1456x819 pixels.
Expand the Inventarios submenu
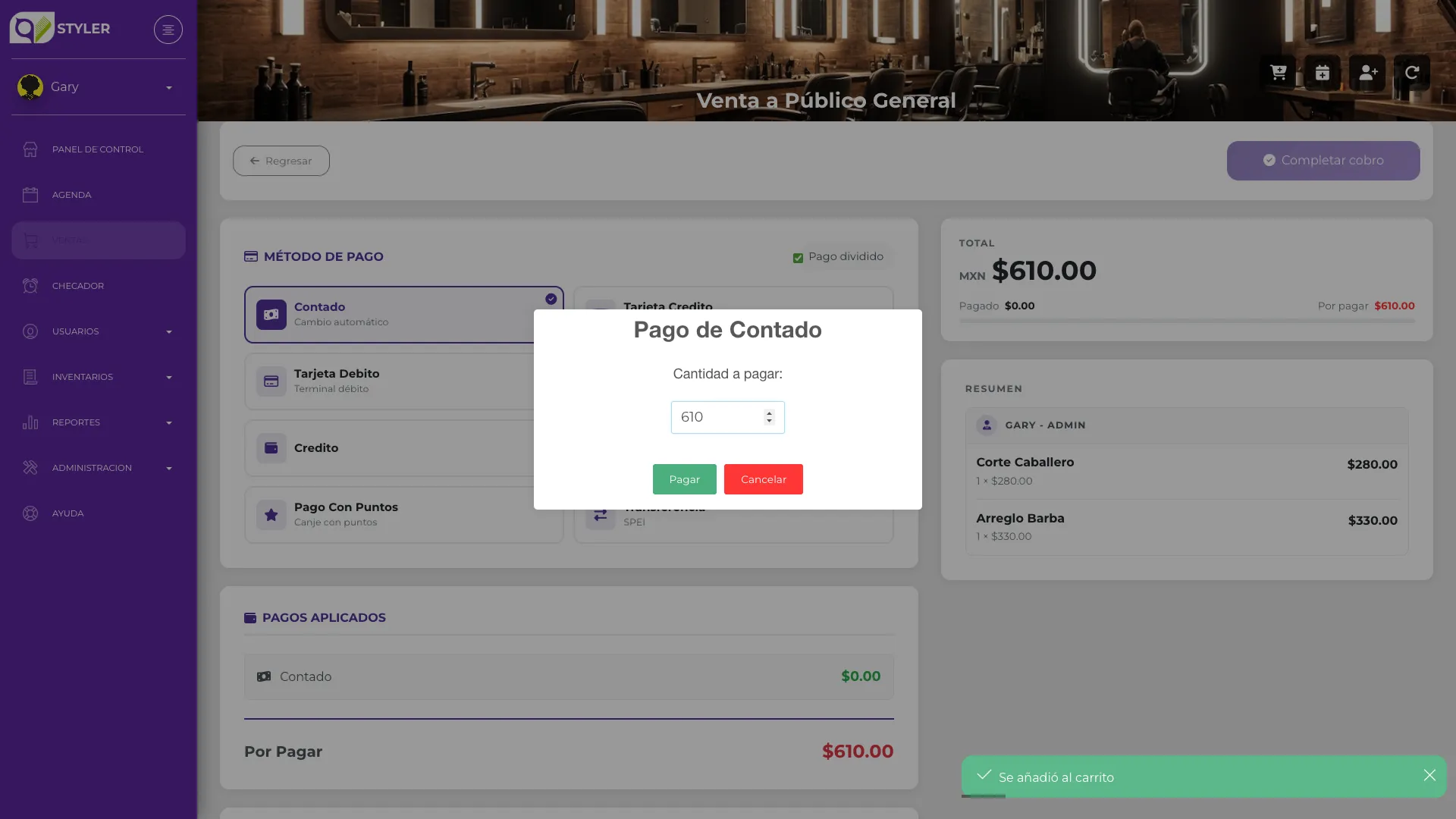(99, 377)
